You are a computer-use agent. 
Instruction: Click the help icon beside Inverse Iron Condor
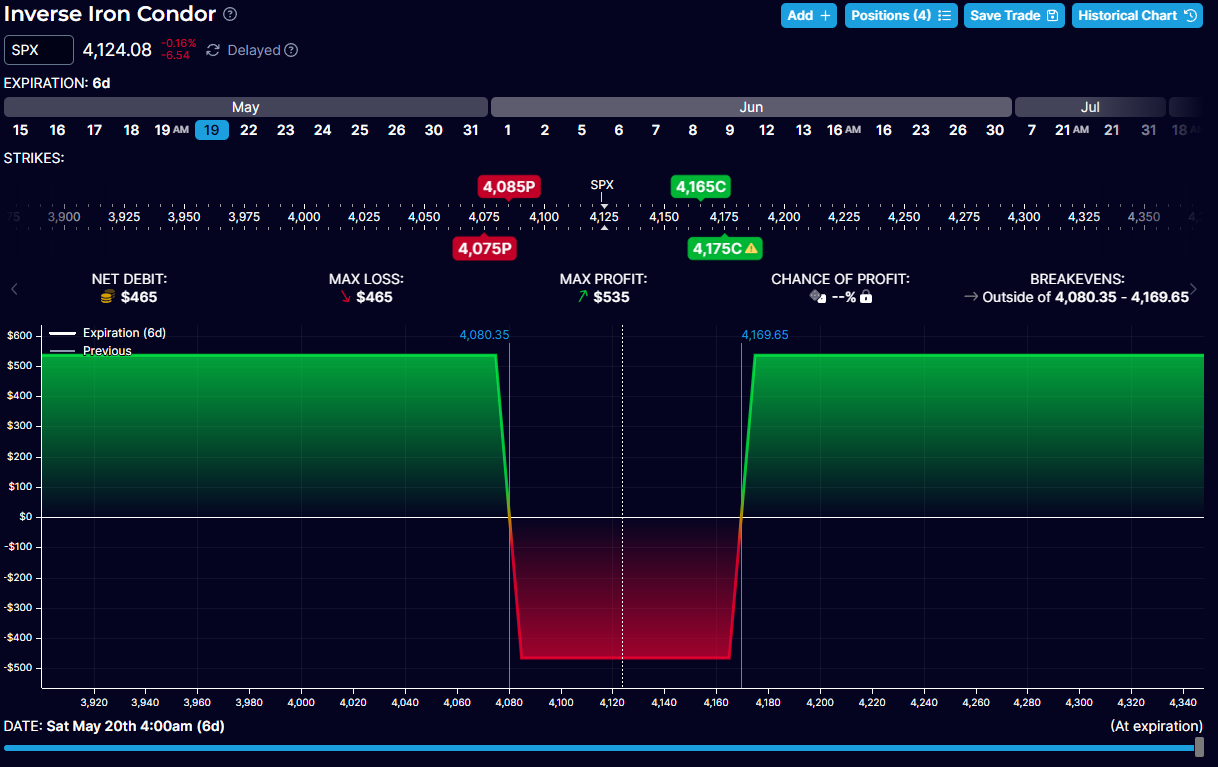(230, 14)
